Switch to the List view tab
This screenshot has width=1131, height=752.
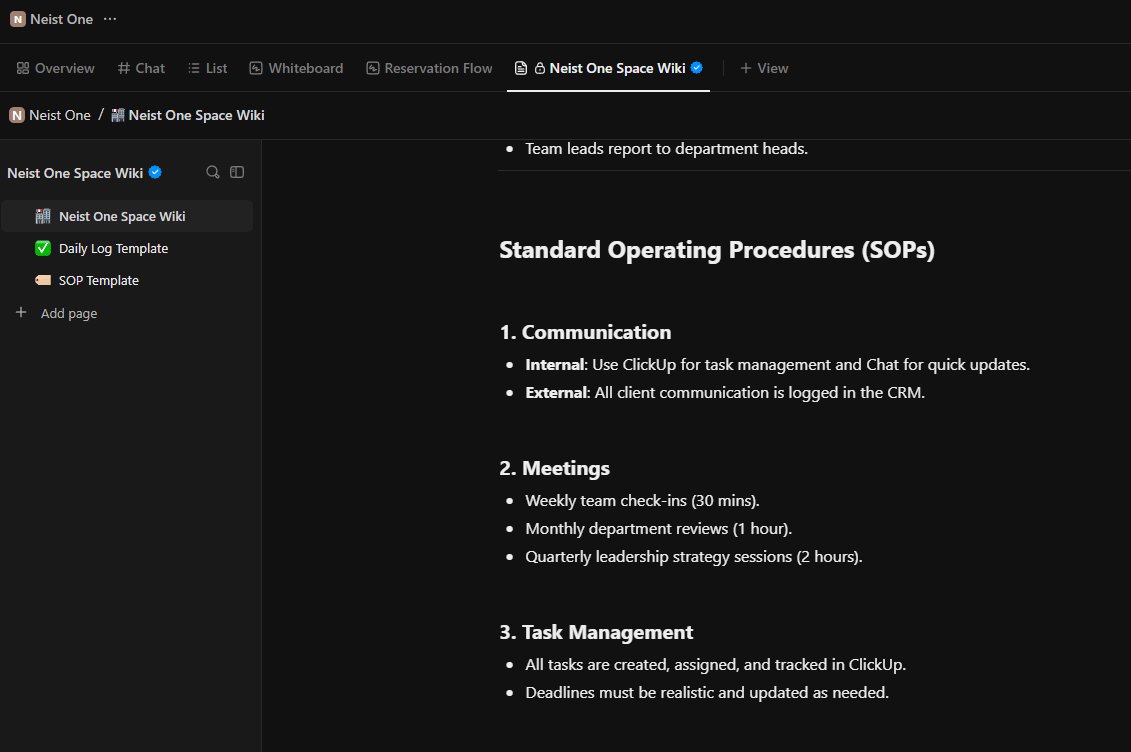tap(208, 68)
